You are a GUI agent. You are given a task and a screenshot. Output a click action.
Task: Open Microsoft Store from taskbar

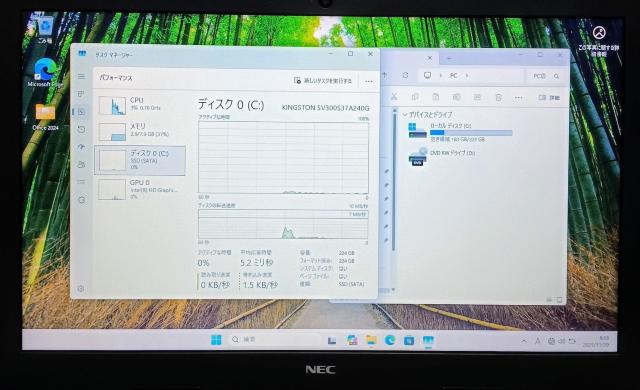click(x=409, y=340)
